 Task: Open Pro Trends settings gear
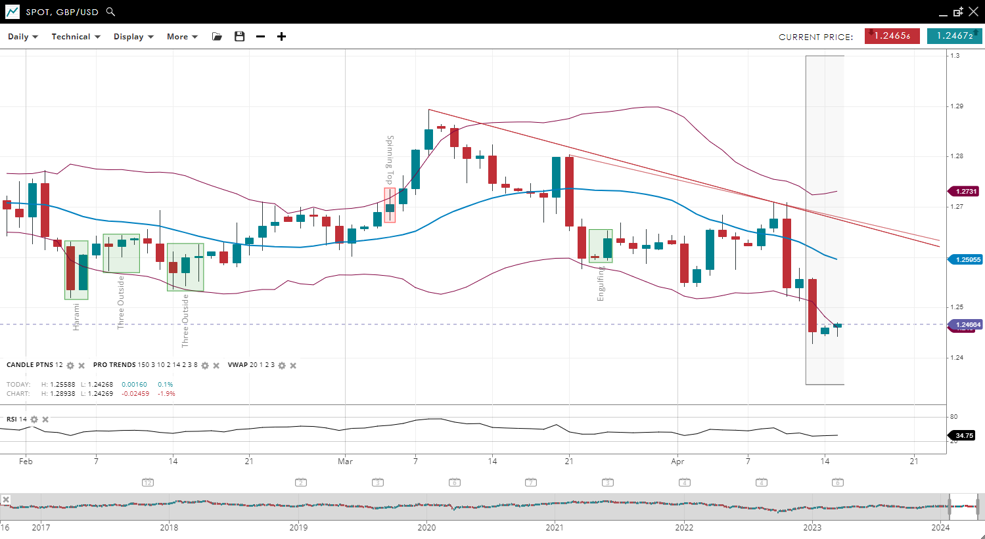(x=205, y=366)
